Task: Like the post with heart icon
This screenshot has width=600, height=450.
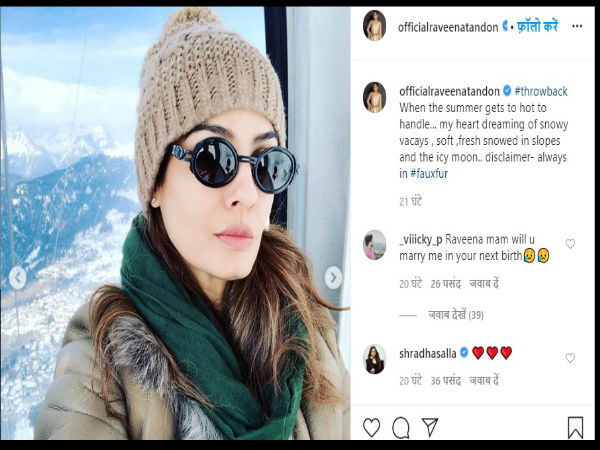Action: tap(371, 427)
